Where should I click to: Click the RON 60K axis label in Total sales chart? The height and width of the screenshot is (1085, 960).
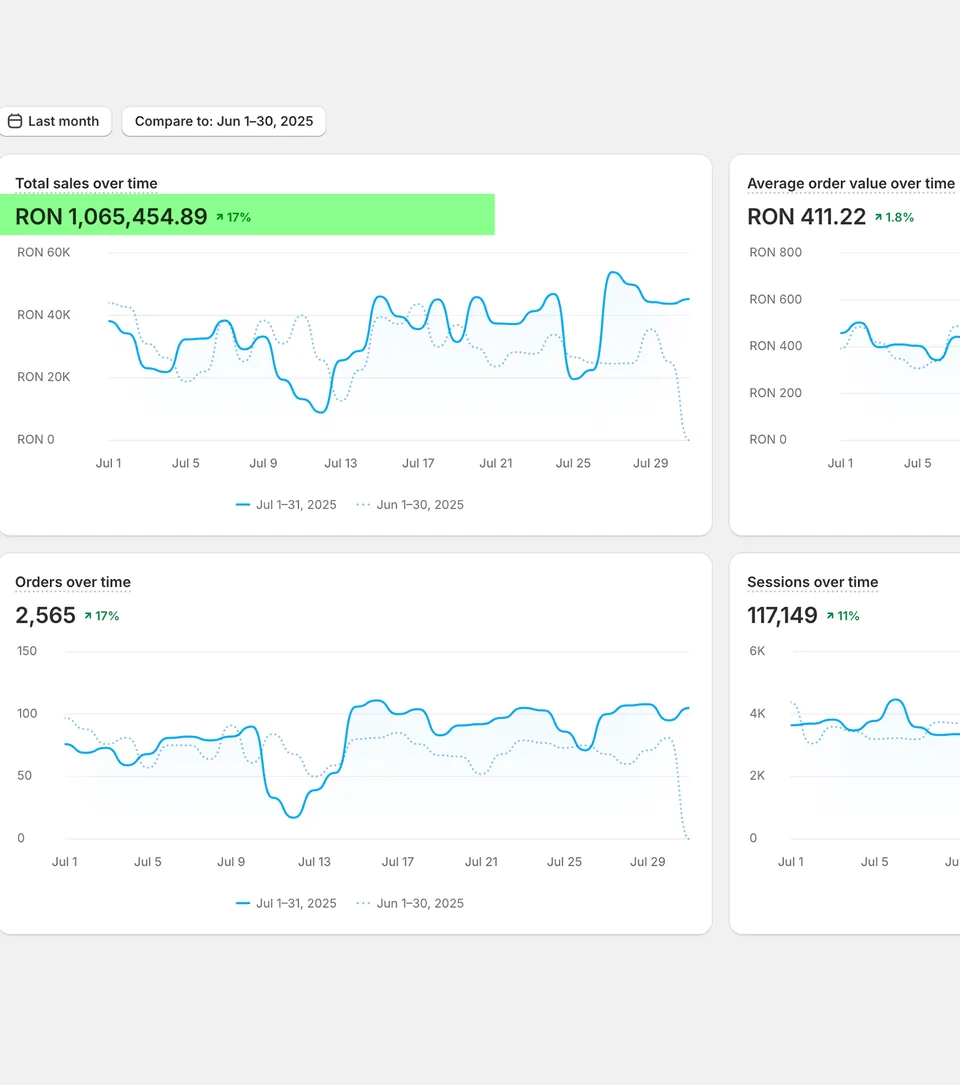click(44, 253)
